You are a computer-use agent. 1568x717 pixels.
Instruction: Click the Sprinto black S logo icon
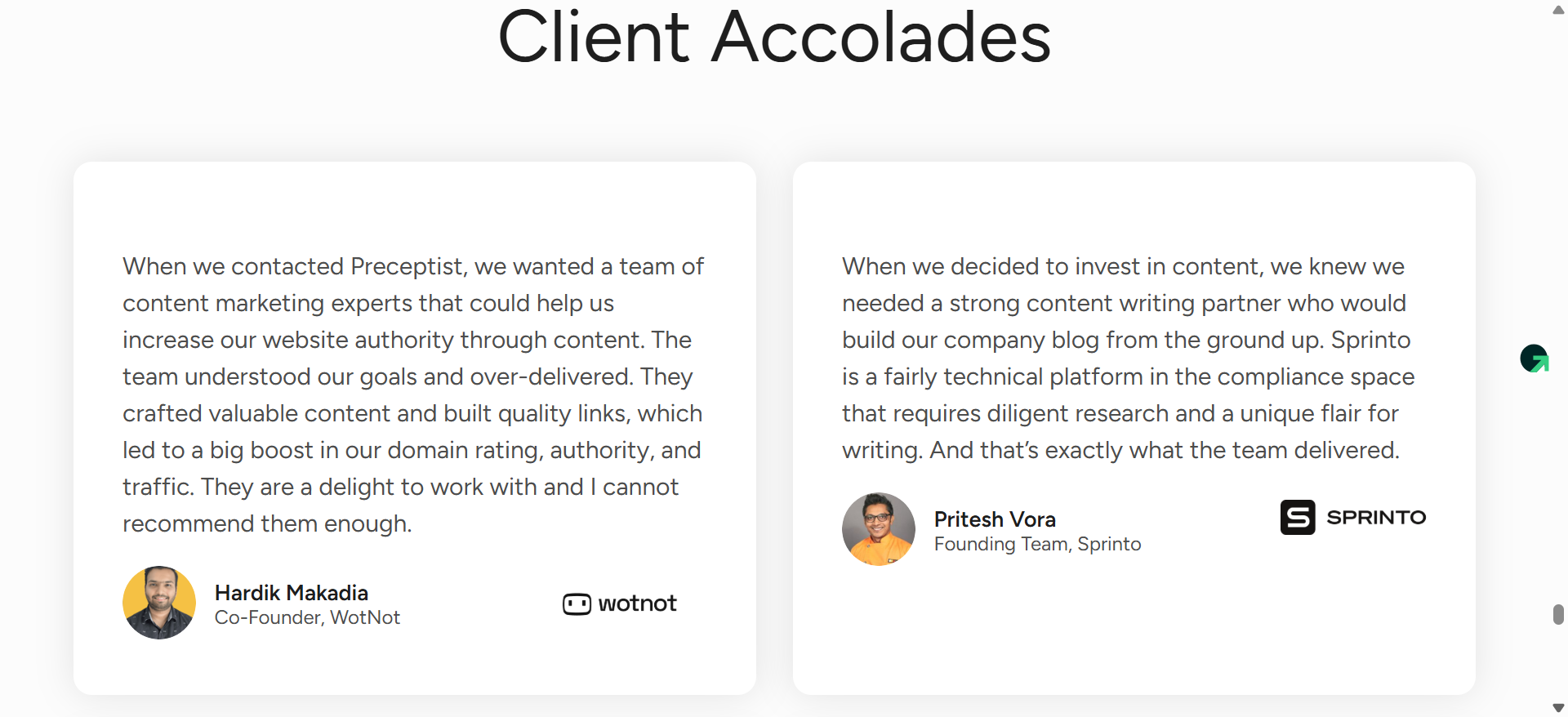click(1297, 517)
